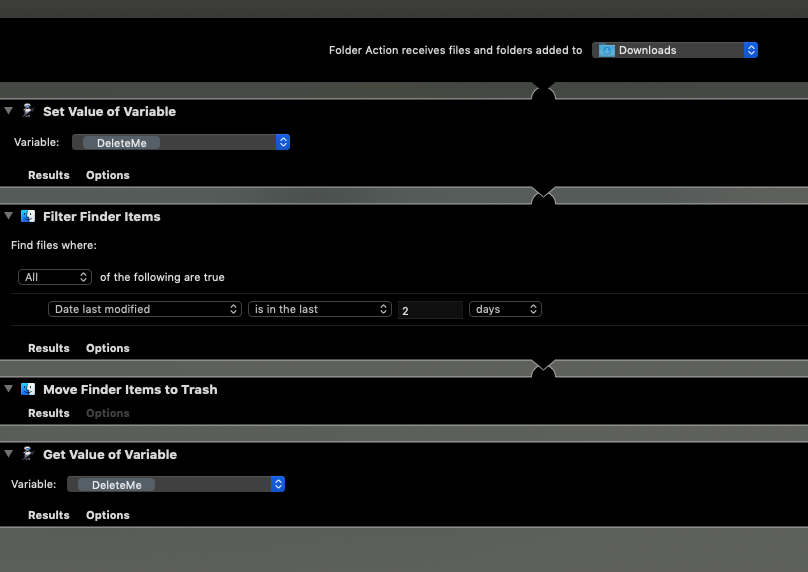This screenshot has height=572, width=808.
Task: Select the Move Finder Items to Trash title
Action: click(130, 390)
